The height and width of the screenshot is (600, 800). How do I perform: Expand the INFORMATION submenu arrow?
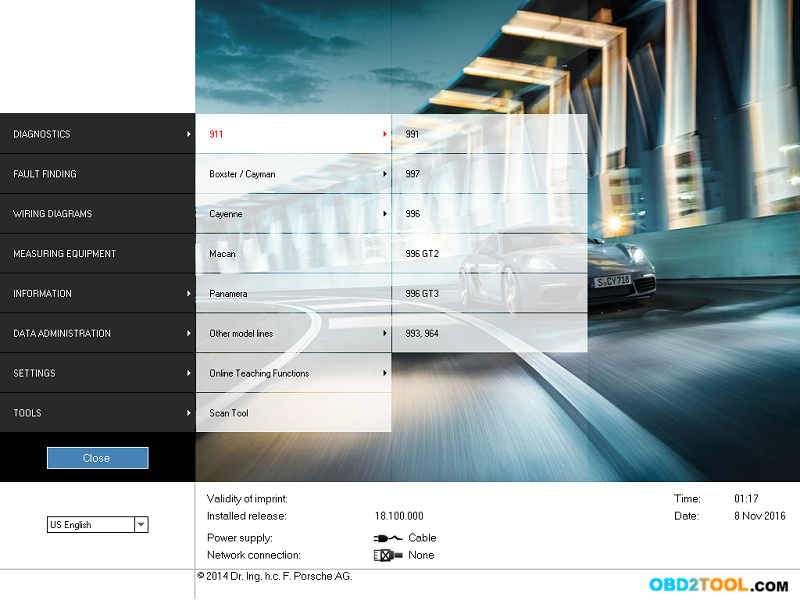pos(188,293)
